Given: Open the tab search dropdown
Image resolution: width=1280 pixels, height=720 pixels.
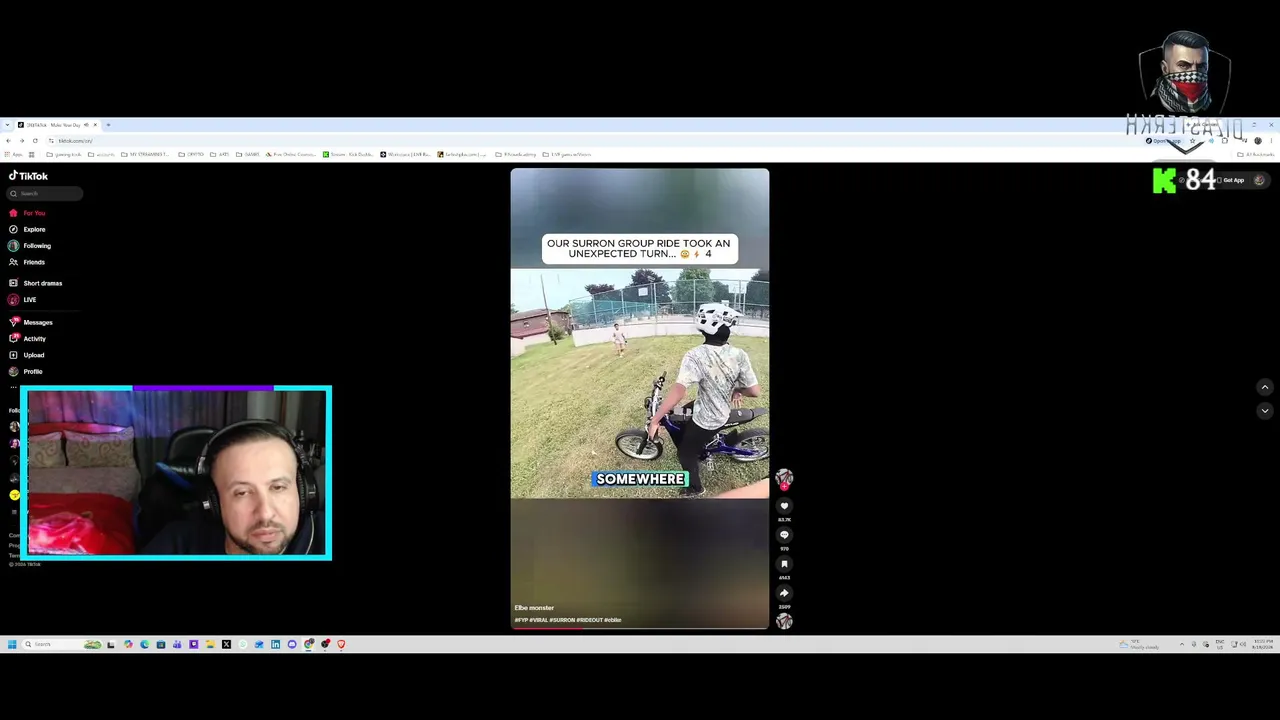Looking at the screenshot, I should point(8,125).
